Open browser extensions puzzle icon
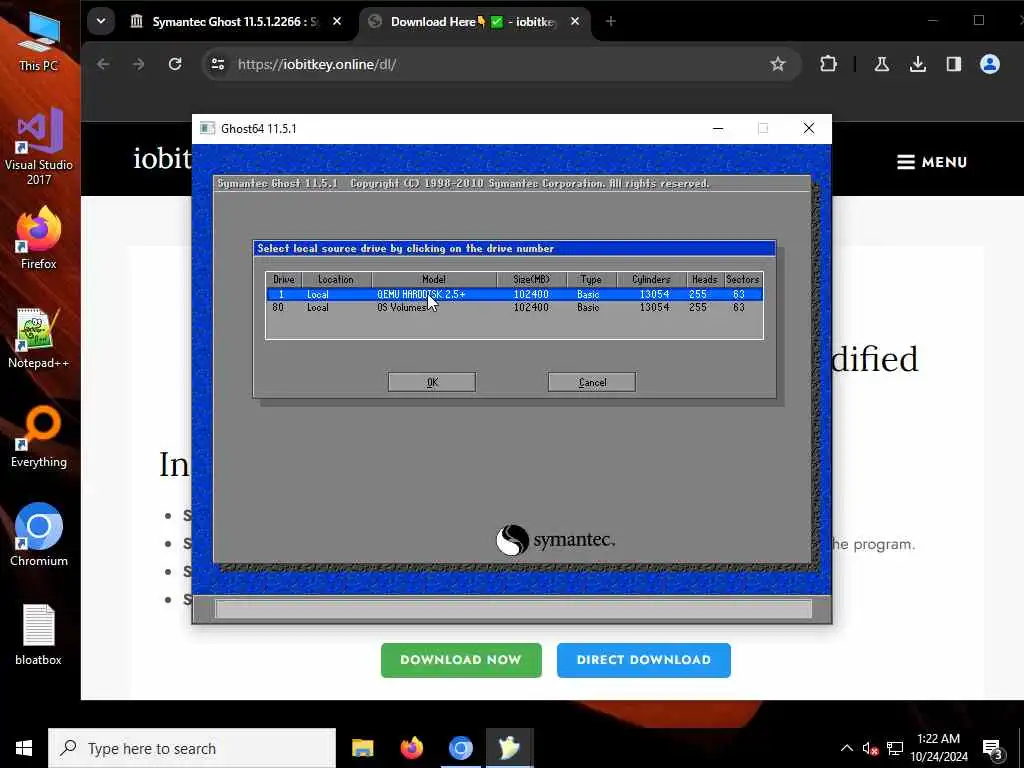Image resolution: width=1024 pixels, height=768 pixels. coord(828,64)
